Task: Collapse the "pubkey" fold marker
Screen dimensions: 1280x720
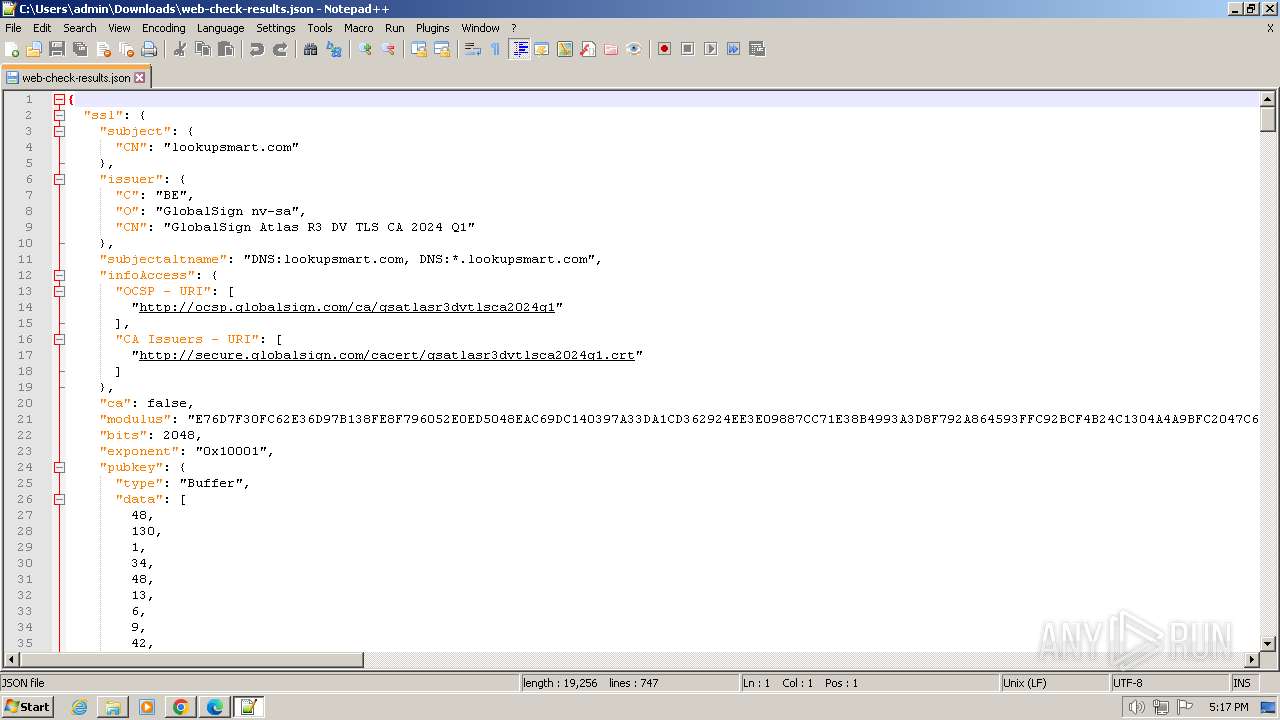Action: pos(59,467)
